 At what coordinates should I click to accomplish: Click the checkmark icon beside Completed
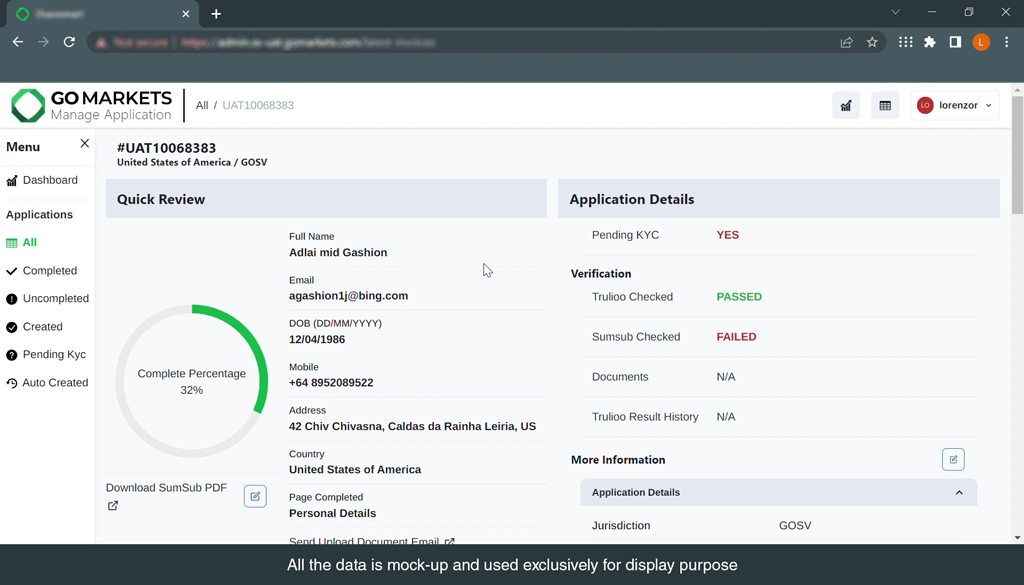coord(12,271)
